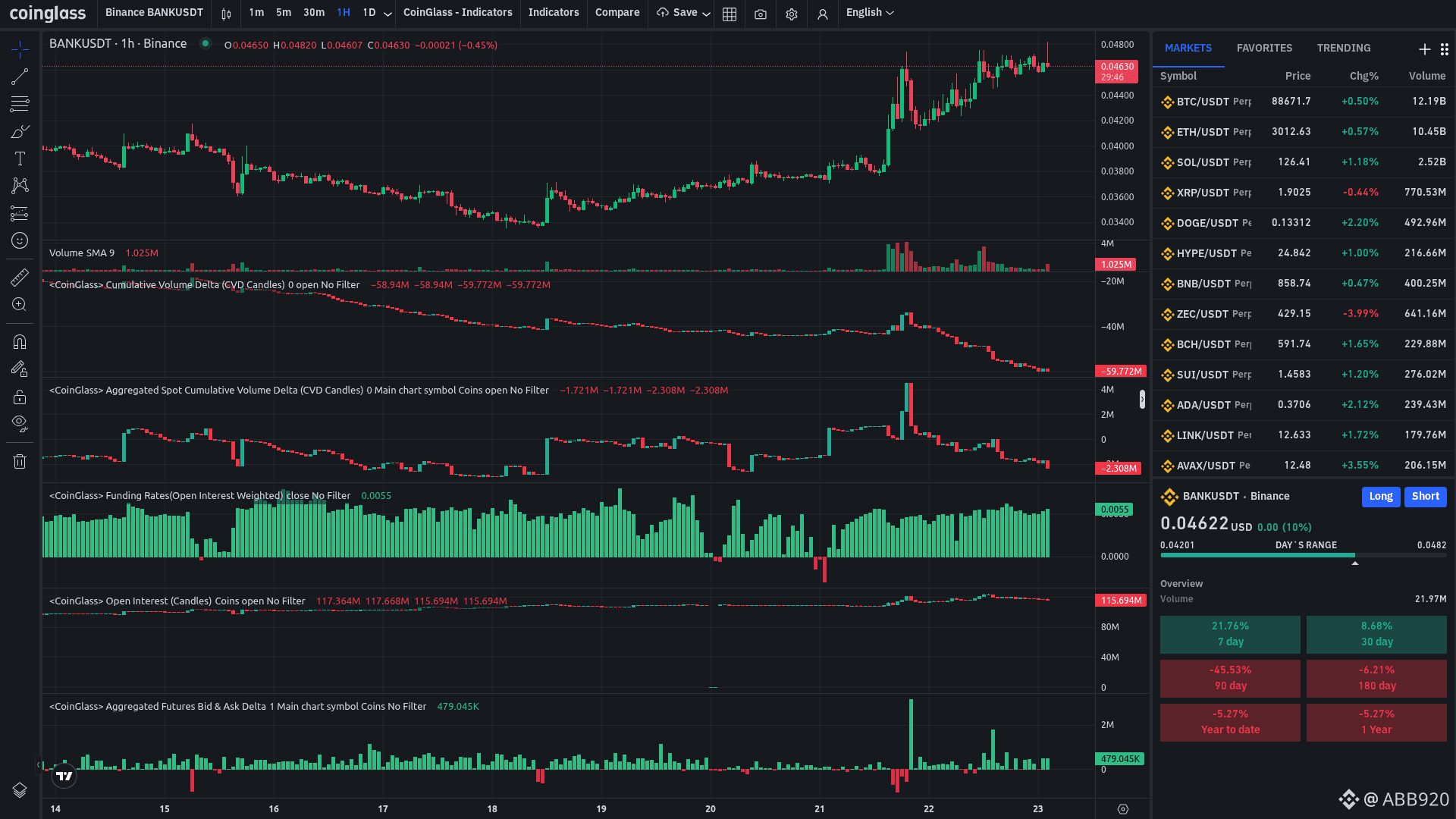Select the trend line drawing tool
Image resolution: width=1456 pixels, height=819 pixels.
click(20, 77)
